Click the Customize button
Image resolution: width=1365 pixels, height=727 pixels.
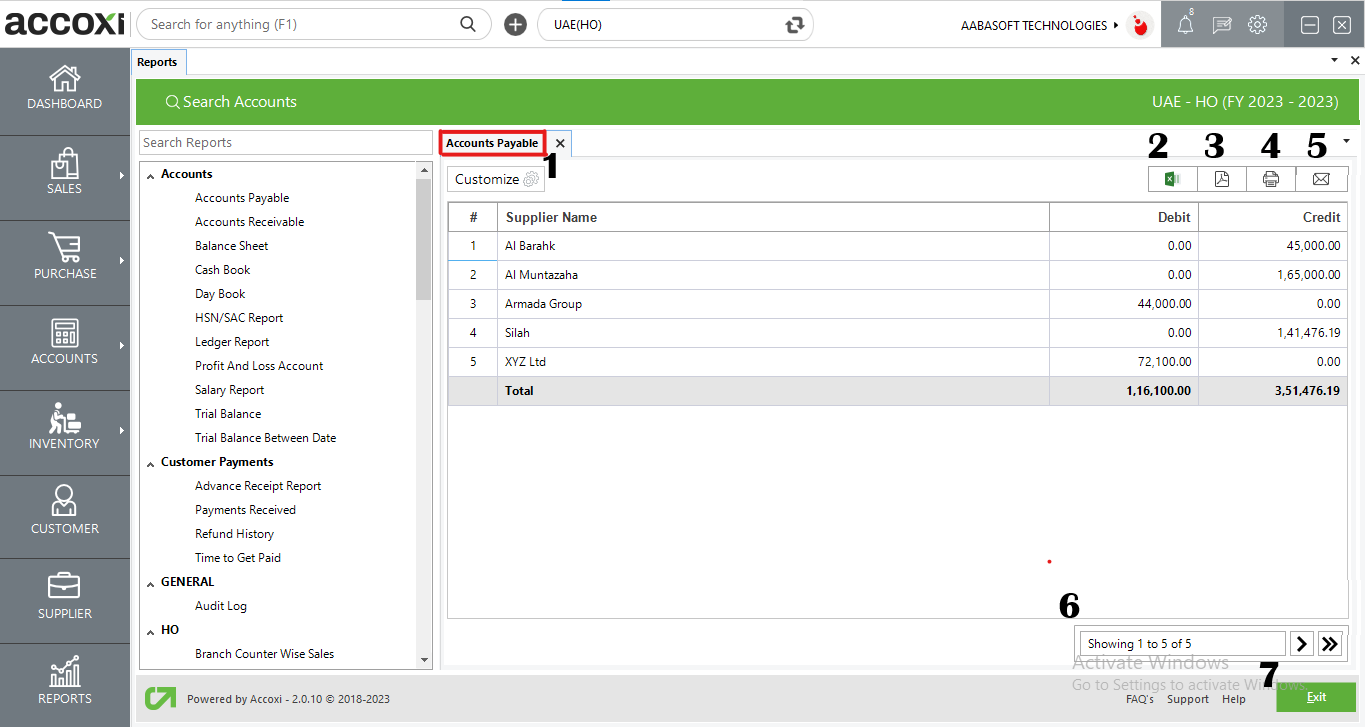tap(496, 180)
